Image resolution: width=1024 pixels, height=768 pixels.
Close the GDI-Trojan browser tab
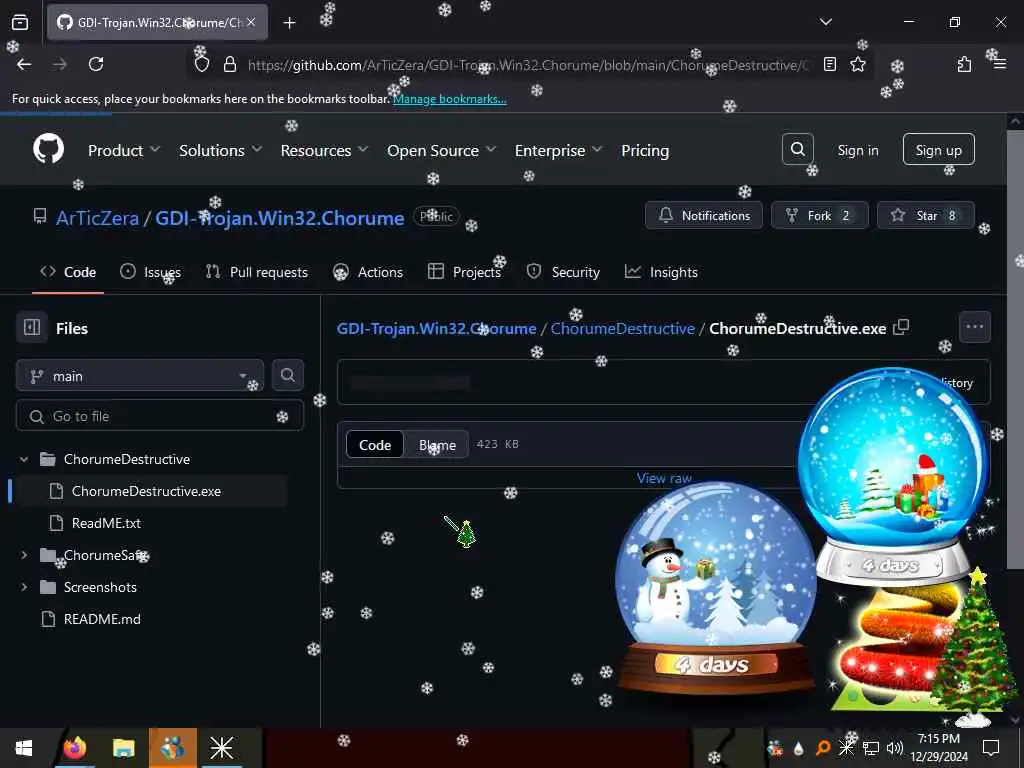(x=251, y=22)
